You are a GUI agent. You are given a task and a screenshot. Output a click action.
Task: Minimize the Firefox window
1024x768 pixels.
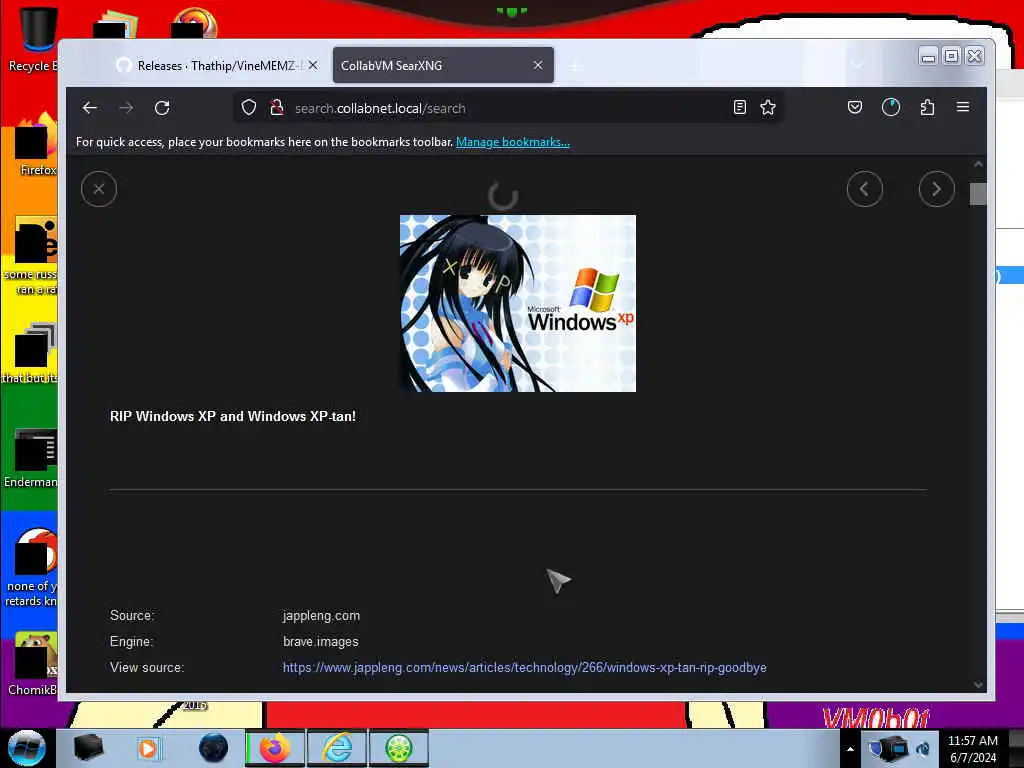928,56
